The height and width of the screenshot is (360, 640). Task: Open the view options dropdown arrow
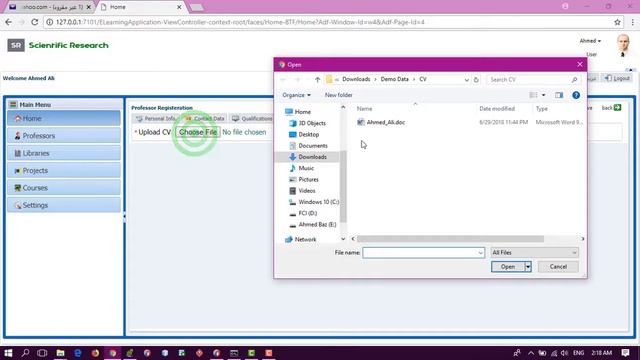543,95
